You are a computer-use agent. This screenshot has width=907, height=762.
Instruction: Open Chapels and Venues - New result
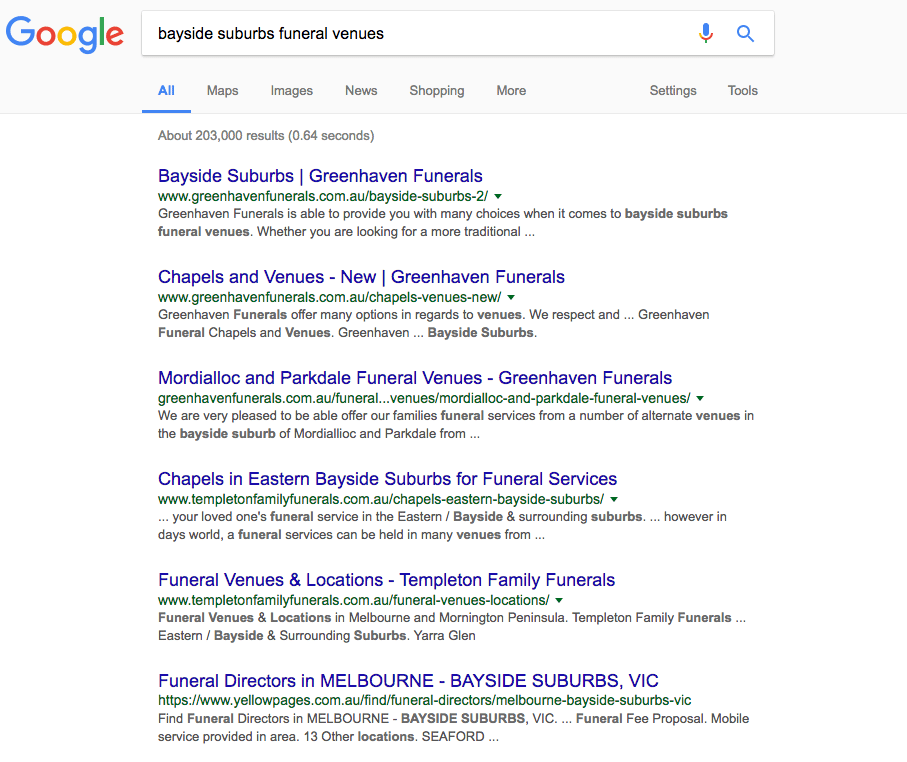[361, 277]
